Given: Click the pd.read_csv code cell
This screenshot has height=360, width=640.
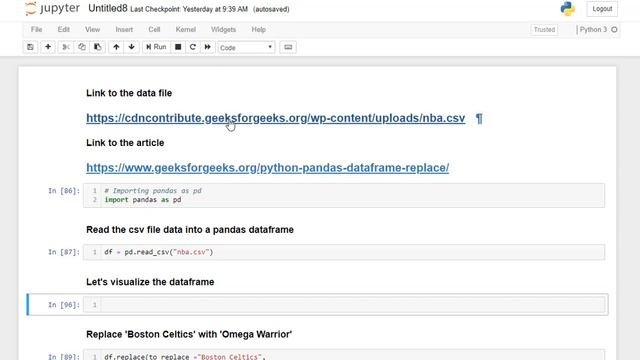Looking at the screenshot, I should 344,252.
